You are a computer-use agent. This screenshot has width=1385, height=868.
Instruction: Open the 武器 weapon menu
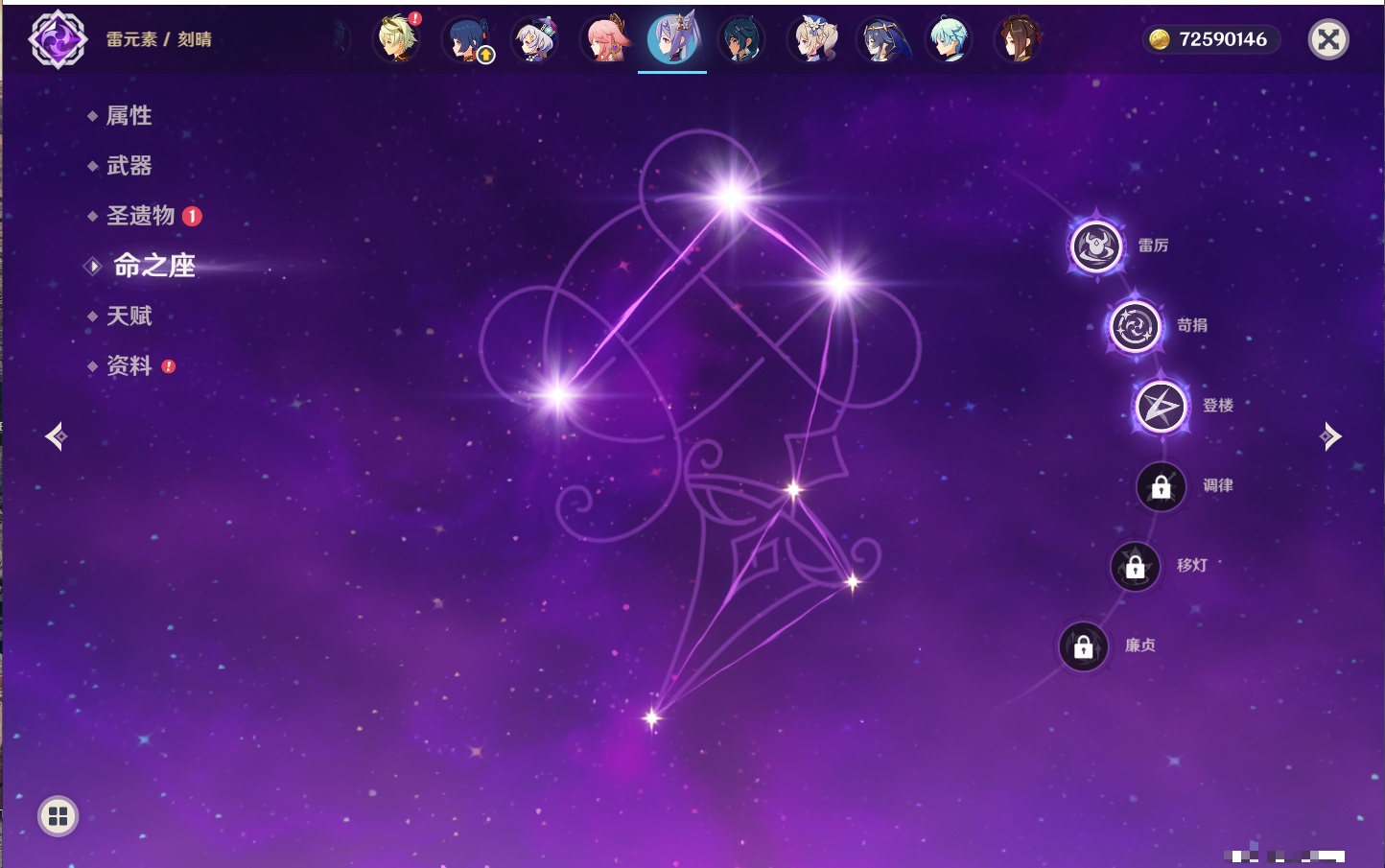point(129,166)
